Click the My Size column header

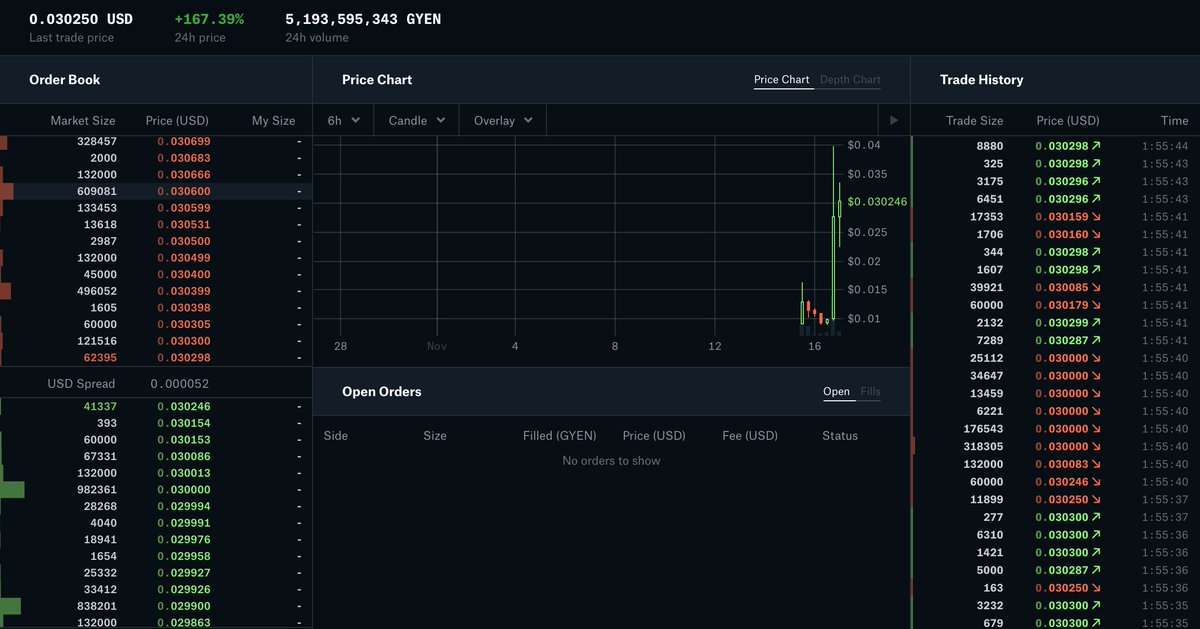[273, 121]
